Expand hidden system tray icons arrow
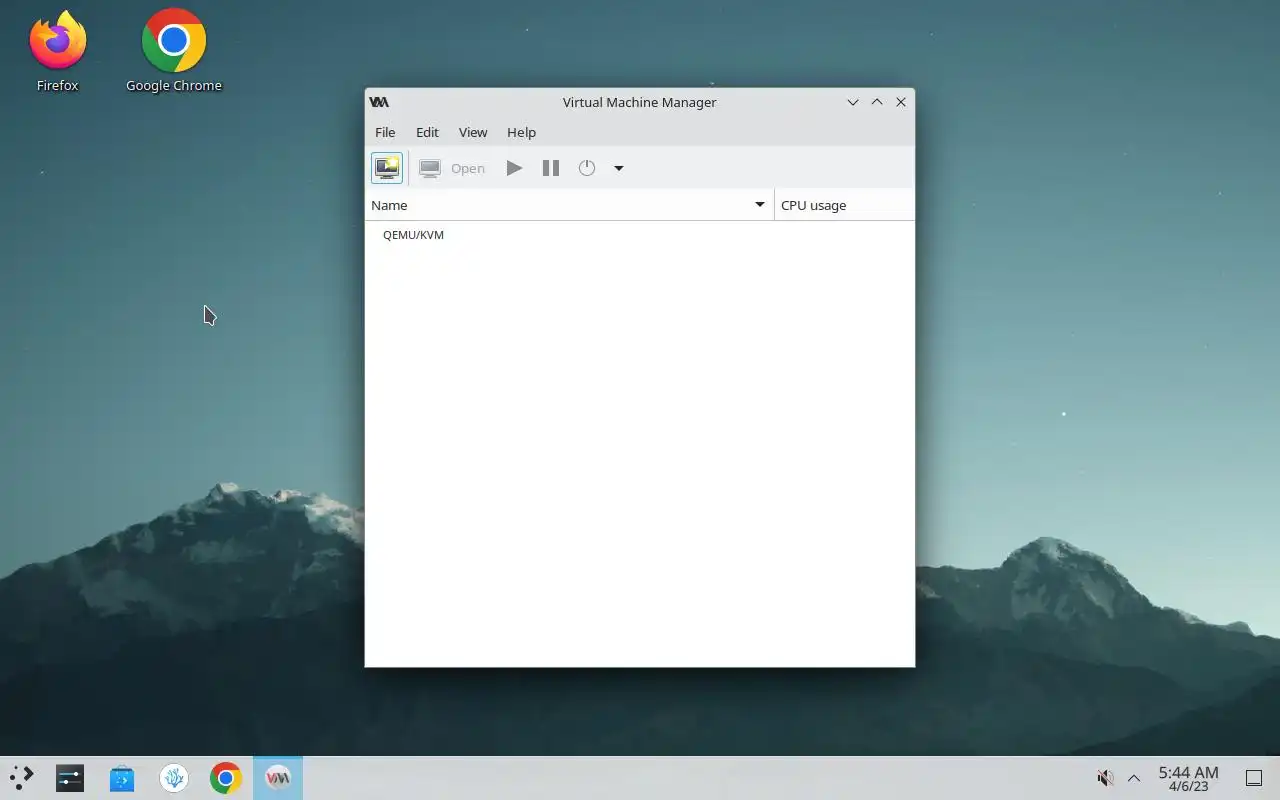The image size is (1280, 800). click(x=1134, y=778)
